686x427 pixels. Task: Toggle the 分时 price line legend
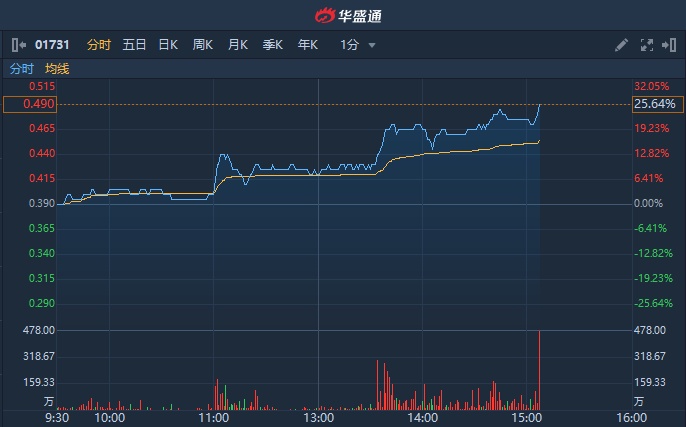[21, 69]
